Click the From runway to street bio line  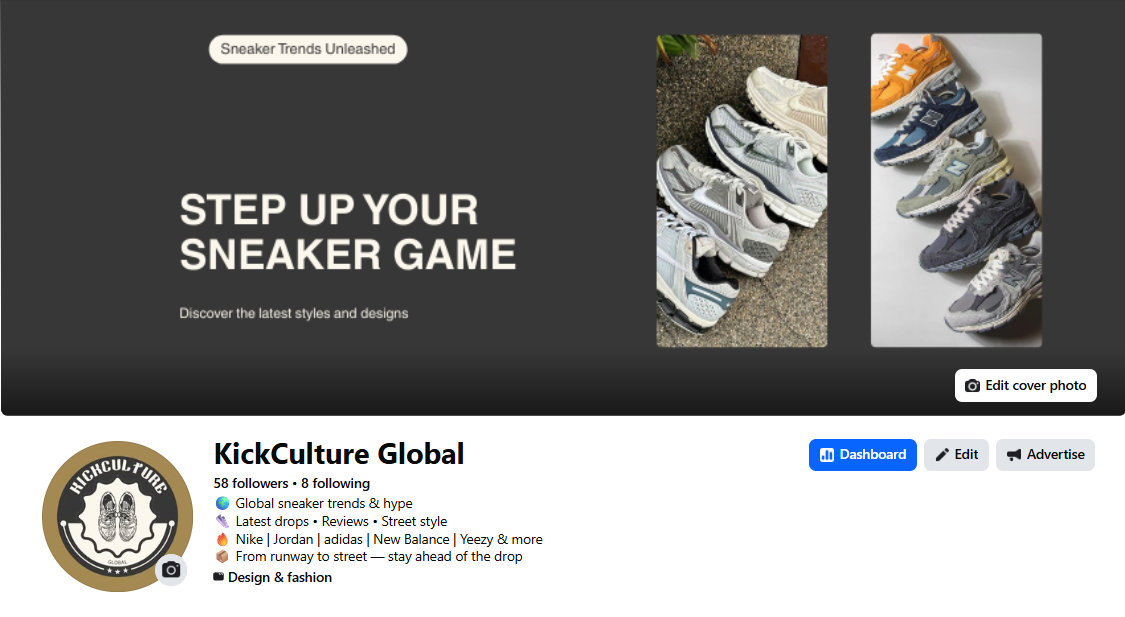pos(379,557)
